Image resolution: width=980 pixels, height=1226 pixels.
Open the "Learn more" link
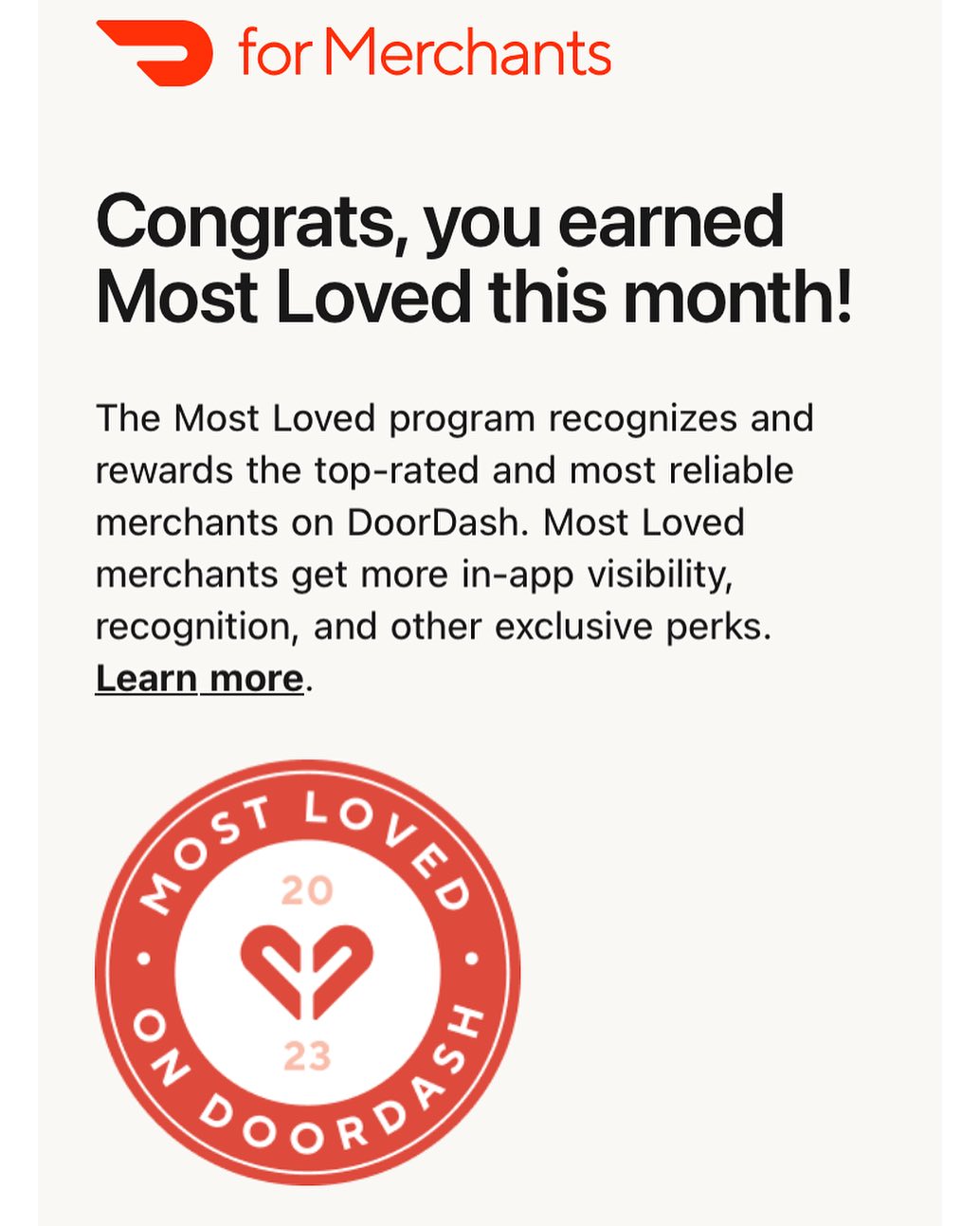click(x=200, y=679)
